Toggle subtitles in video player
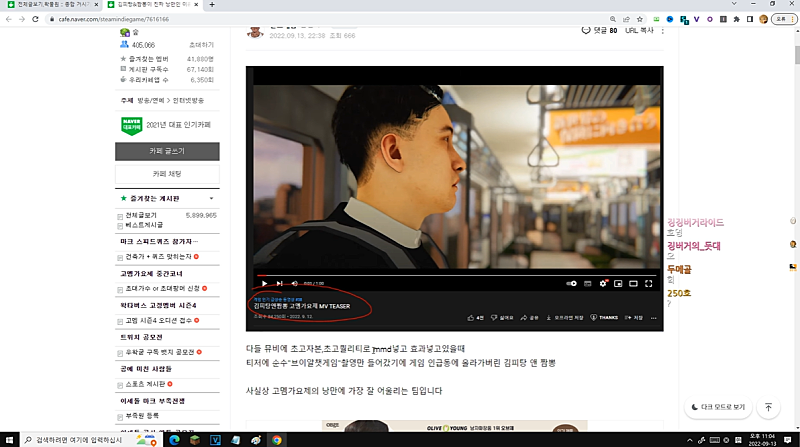The height and width of the screenshot is (447, 800). [x=588, y=283]
